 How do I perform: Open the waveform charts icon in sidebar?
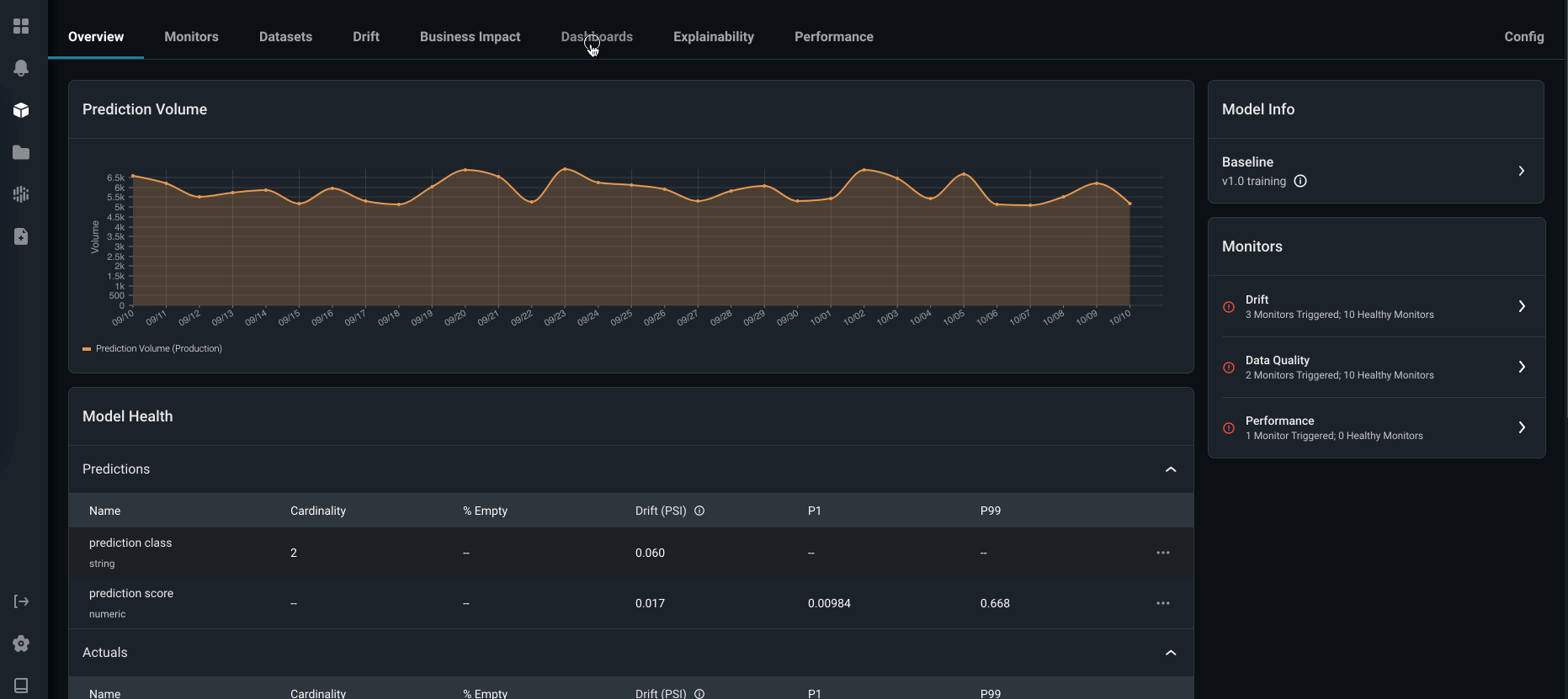pyautogui.click(x=21, y=194)
